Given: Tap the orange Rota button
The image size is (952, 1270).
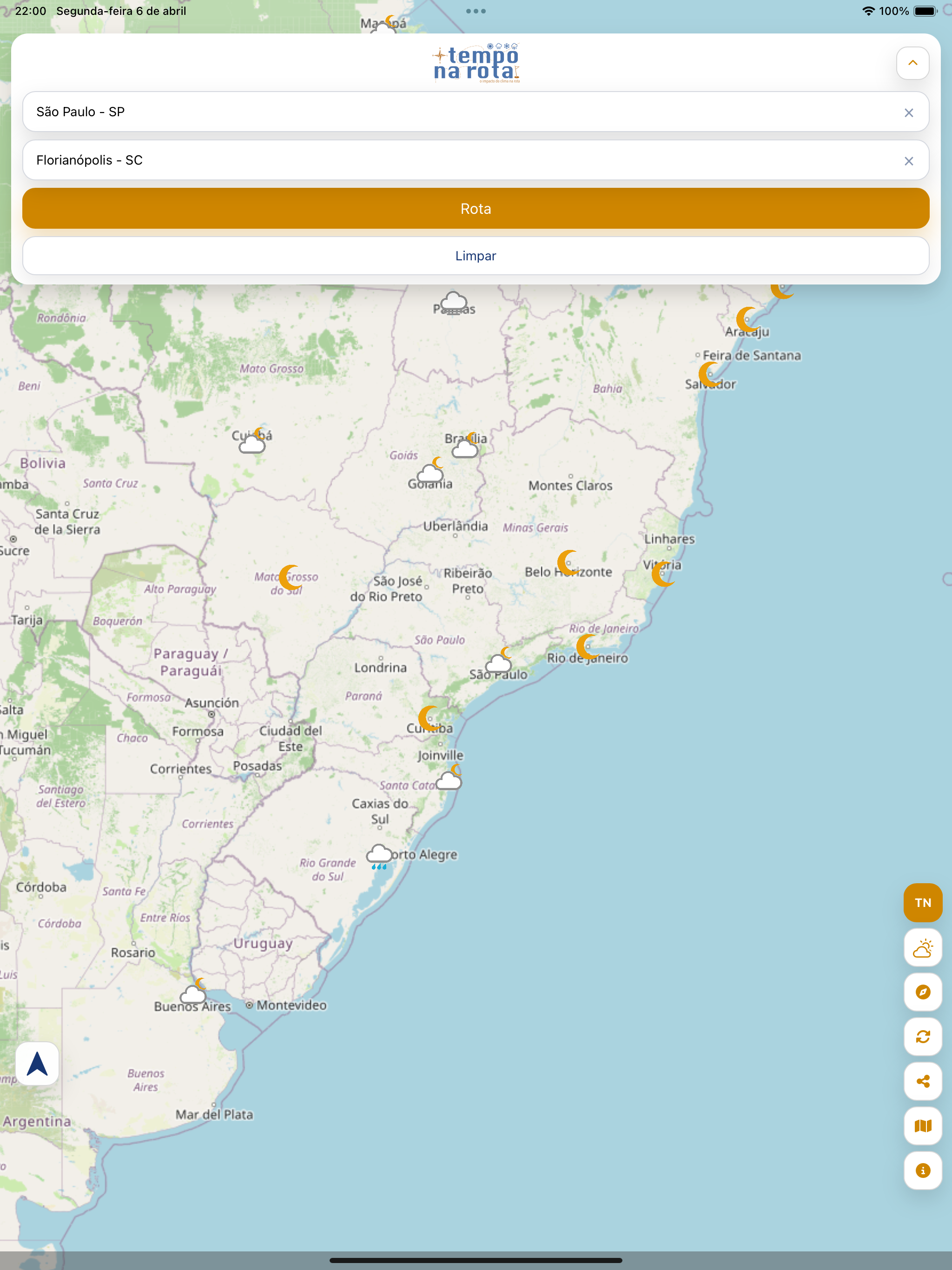Looking at the screenshot, I should [476, 208].
